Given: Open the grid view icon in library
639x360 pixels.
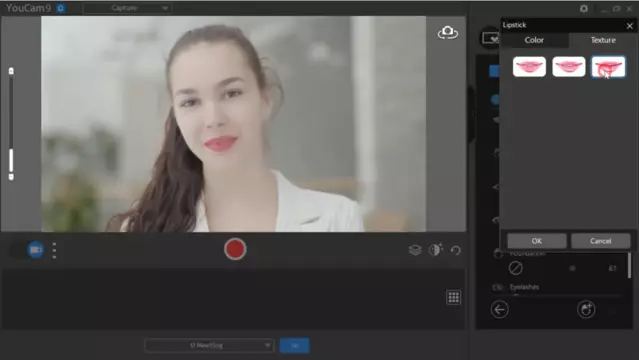Looking at the screenshot, I should point(454,297).
